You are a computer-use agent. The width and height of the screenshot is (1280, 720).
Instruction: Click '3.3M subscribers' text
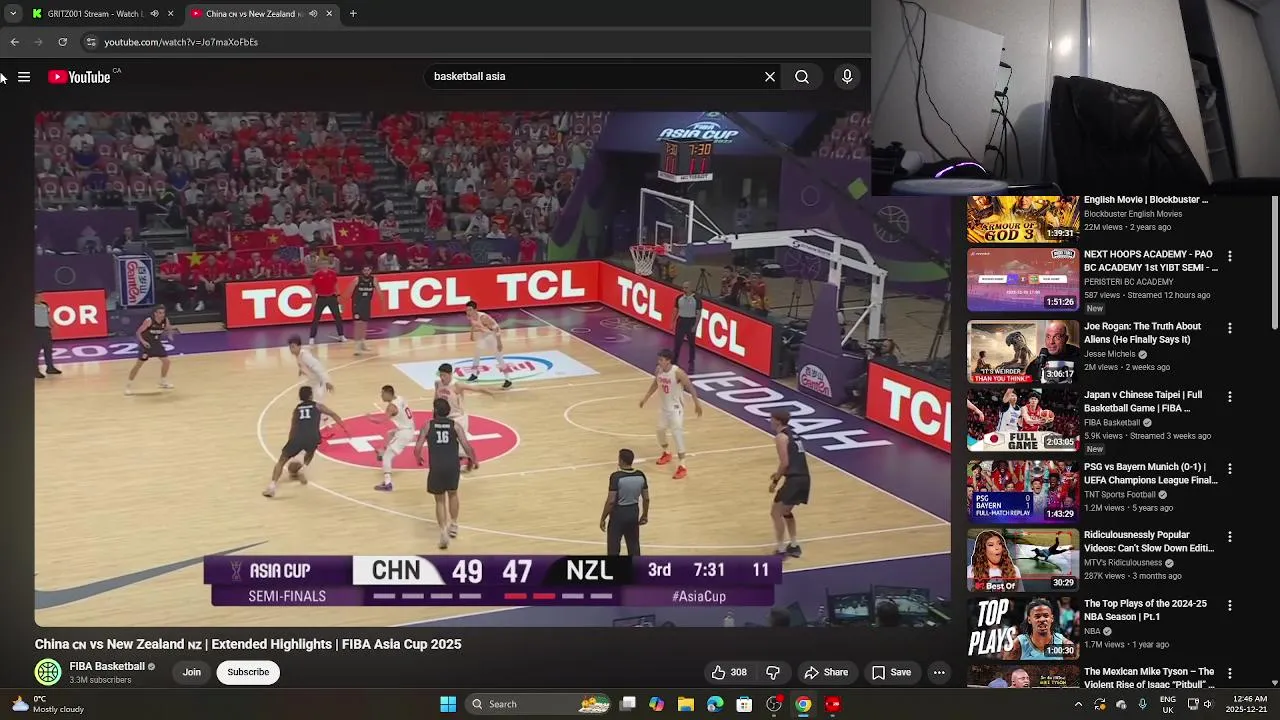100,680
